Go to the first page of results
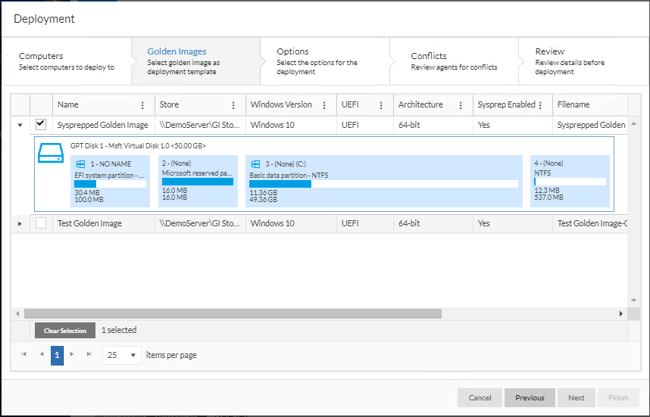This screenshot has height=417, width=650. point(23,355)
